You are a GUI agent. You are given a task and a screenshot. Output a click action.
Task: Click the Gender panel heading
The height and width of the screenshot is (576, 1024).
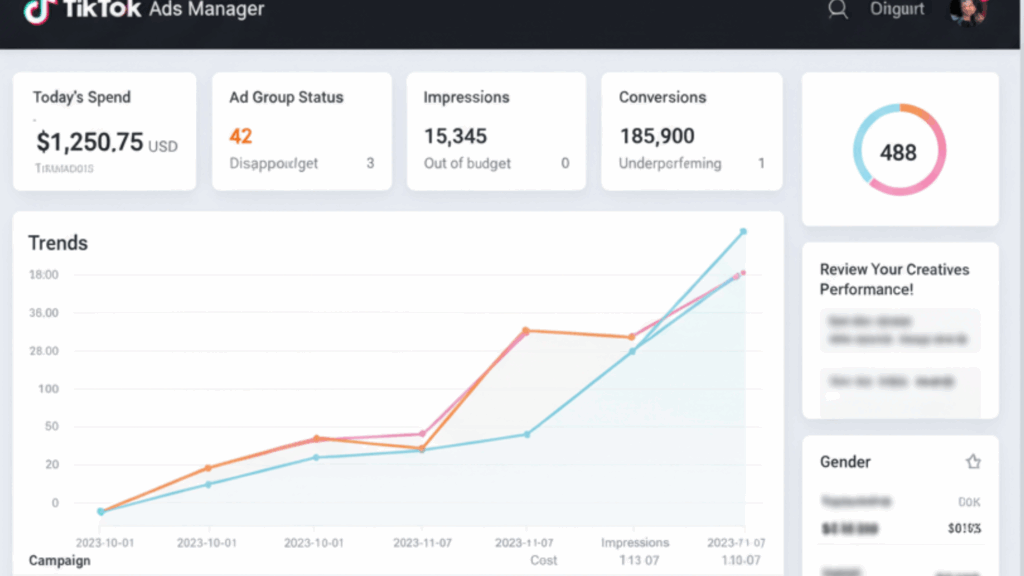coord(845,462)
